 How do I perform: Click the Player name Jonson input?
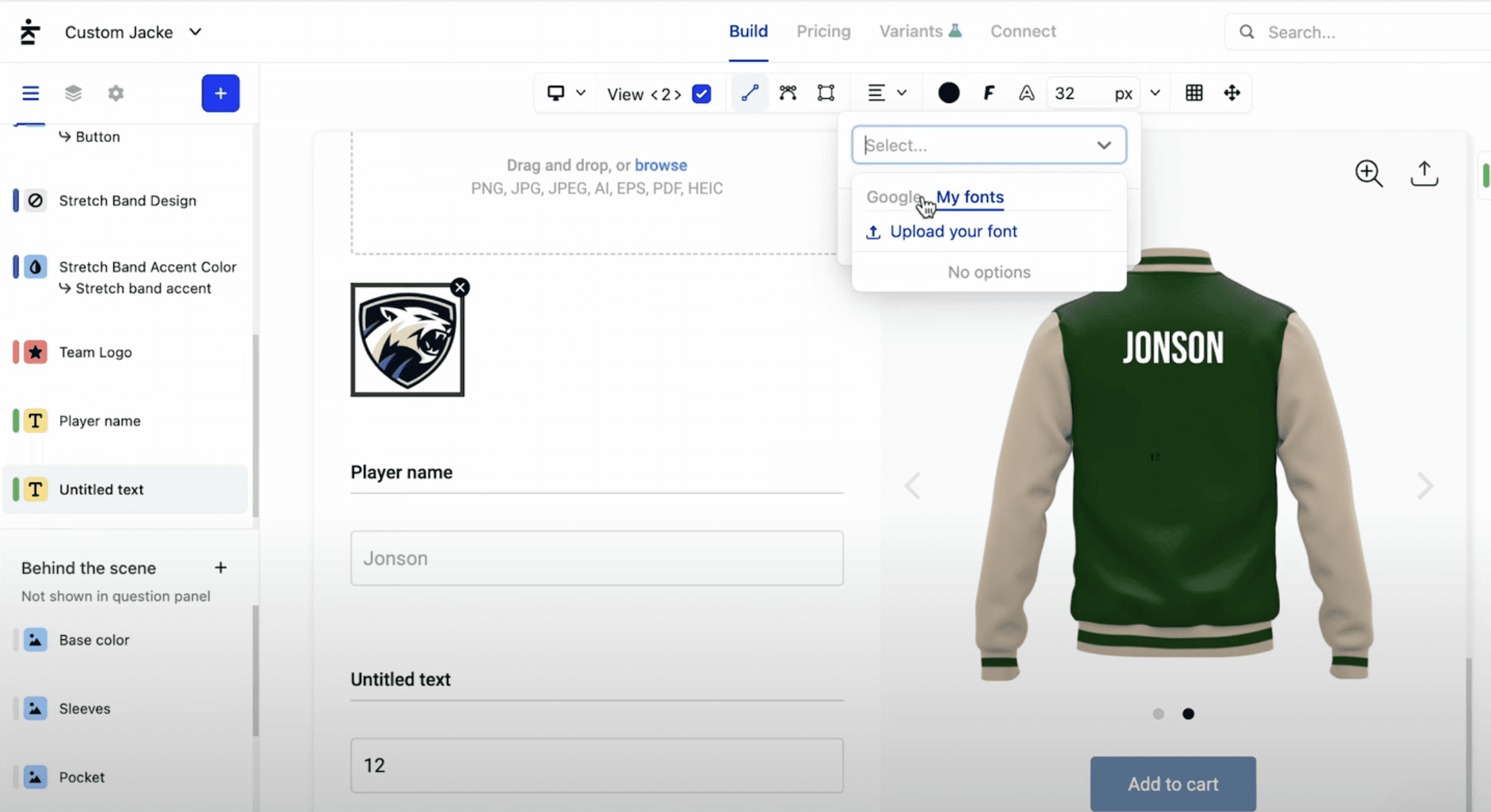click(x=597, y=558)
